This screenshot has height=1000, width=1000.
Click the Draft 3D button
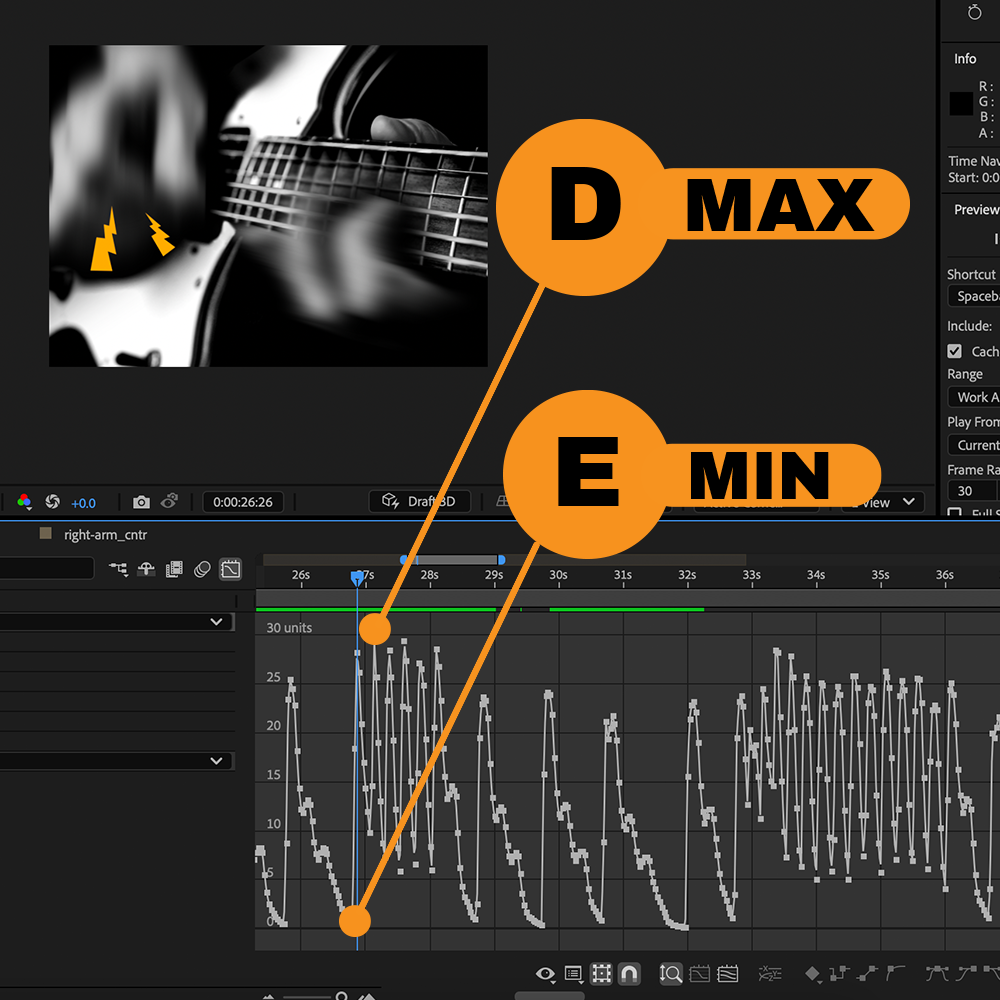tap(420, 502)
